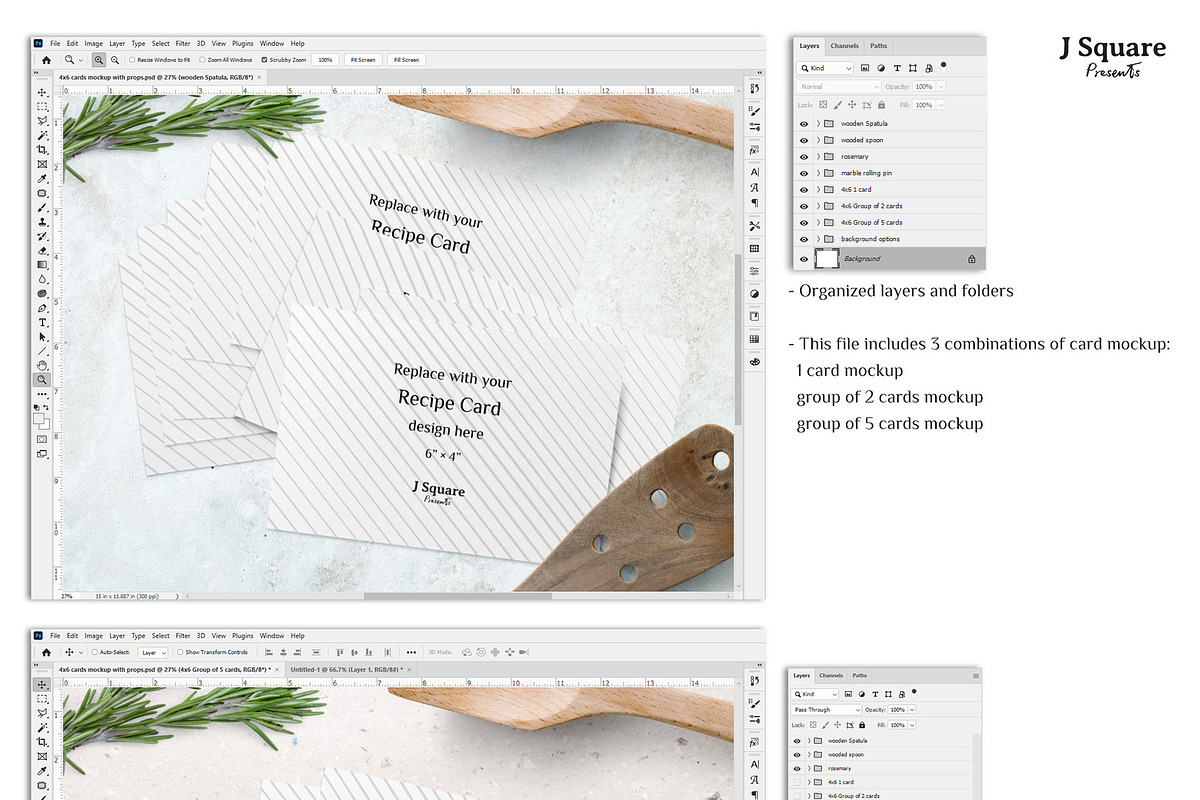The height and width of the screenshot is (800, 1200).
Task: Click the Fill Screen button
Action: (x=406, y=60)
